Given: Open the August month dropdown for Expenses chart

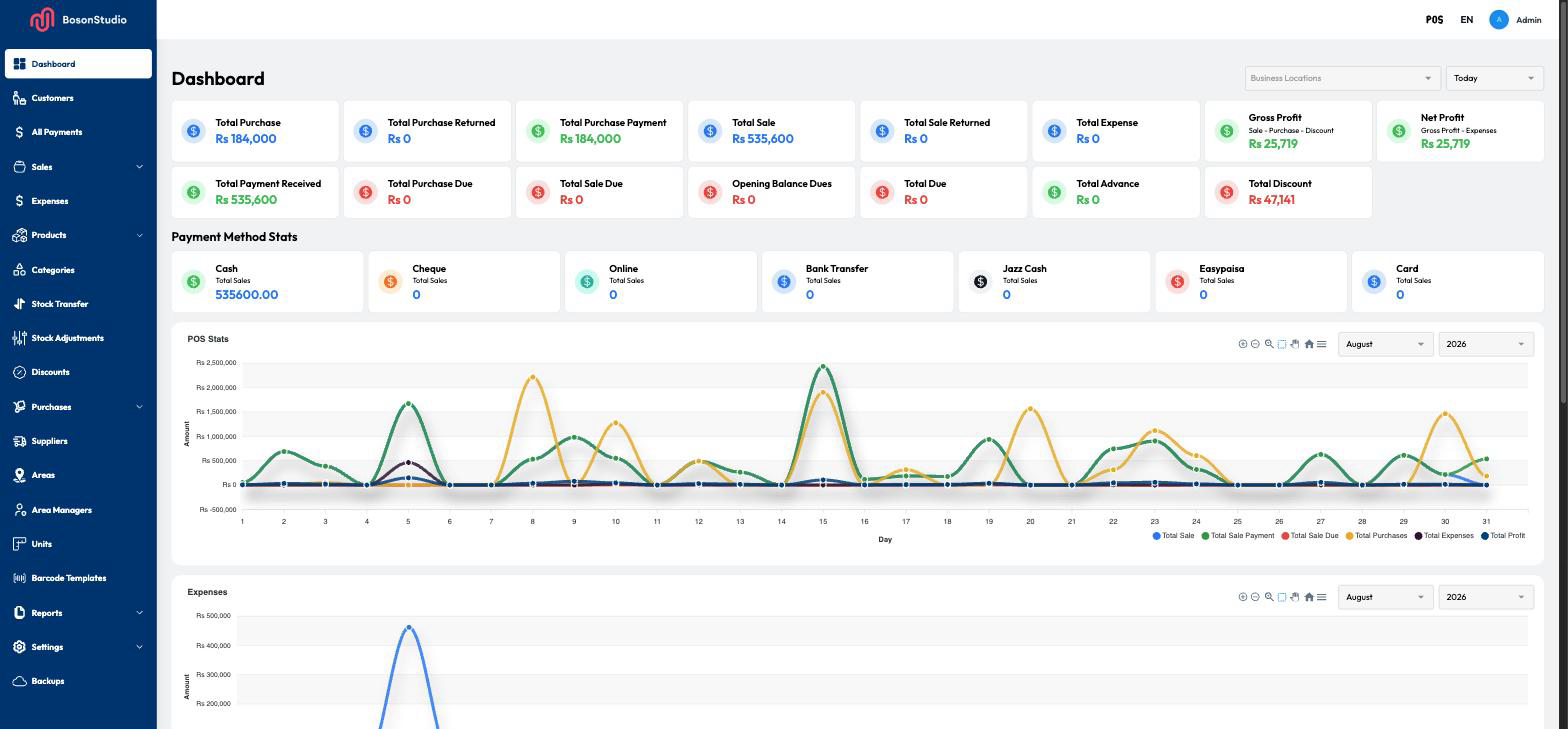Looking at the screenshot, I should pos(1385,597).
